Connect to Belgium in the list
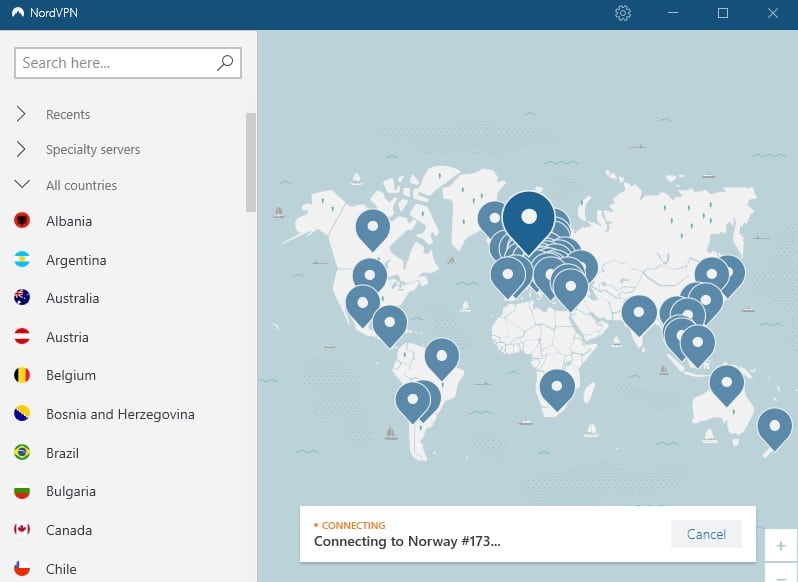This screenshot has height=582, width=798. (71, 375)
